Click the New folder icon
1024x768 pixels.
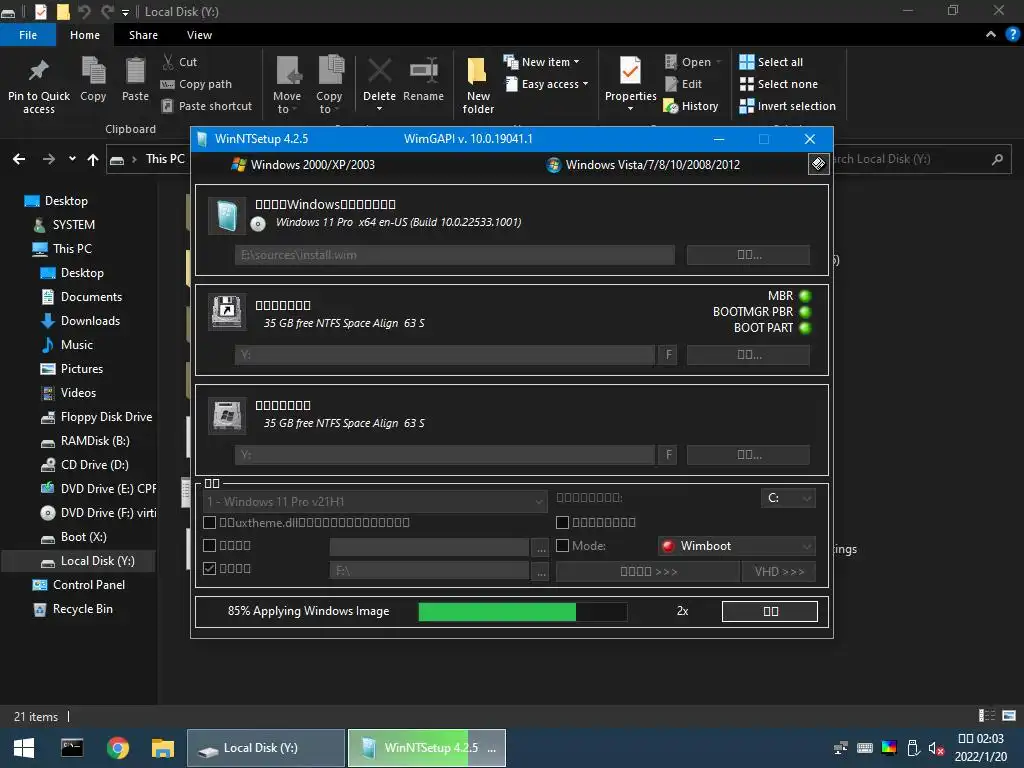click(477, 71)
